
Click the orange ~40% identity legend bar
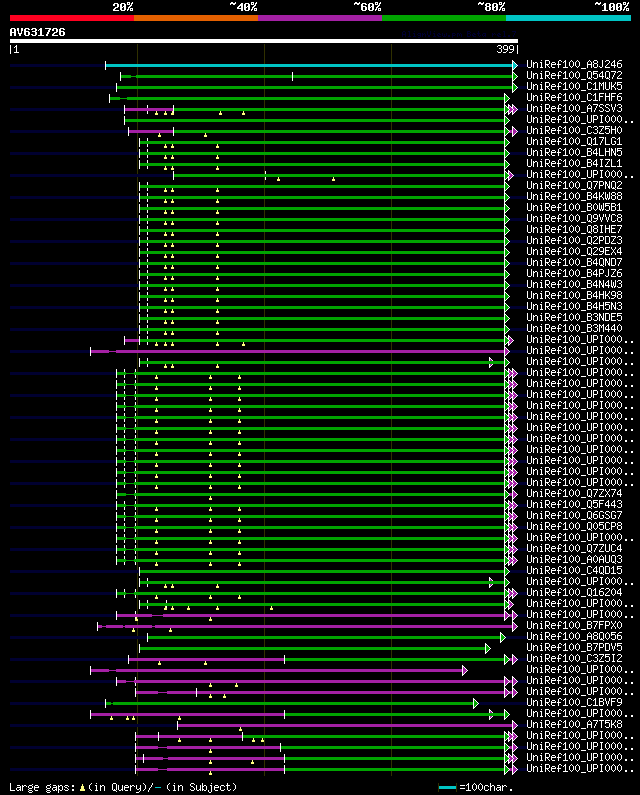click(x=196, y=18)
